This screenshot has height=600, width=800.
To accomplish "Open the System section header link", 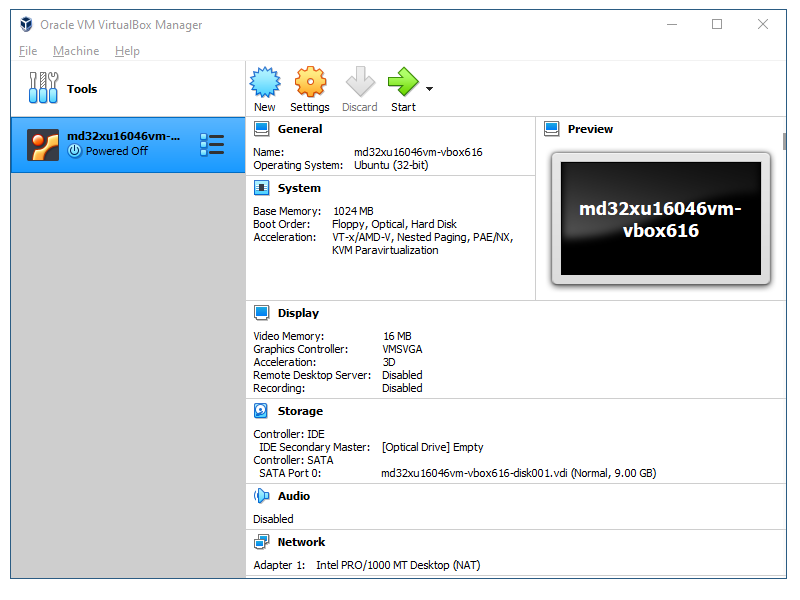I will (x=299, y=188).
